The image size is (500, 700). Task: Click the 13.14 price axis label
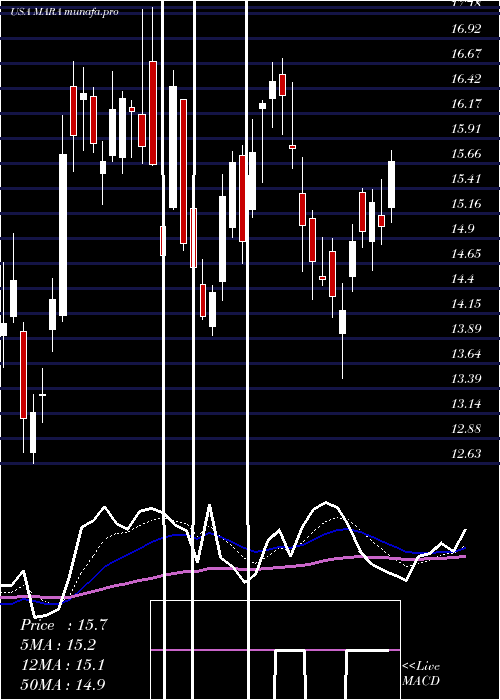[x=466, y=404]
